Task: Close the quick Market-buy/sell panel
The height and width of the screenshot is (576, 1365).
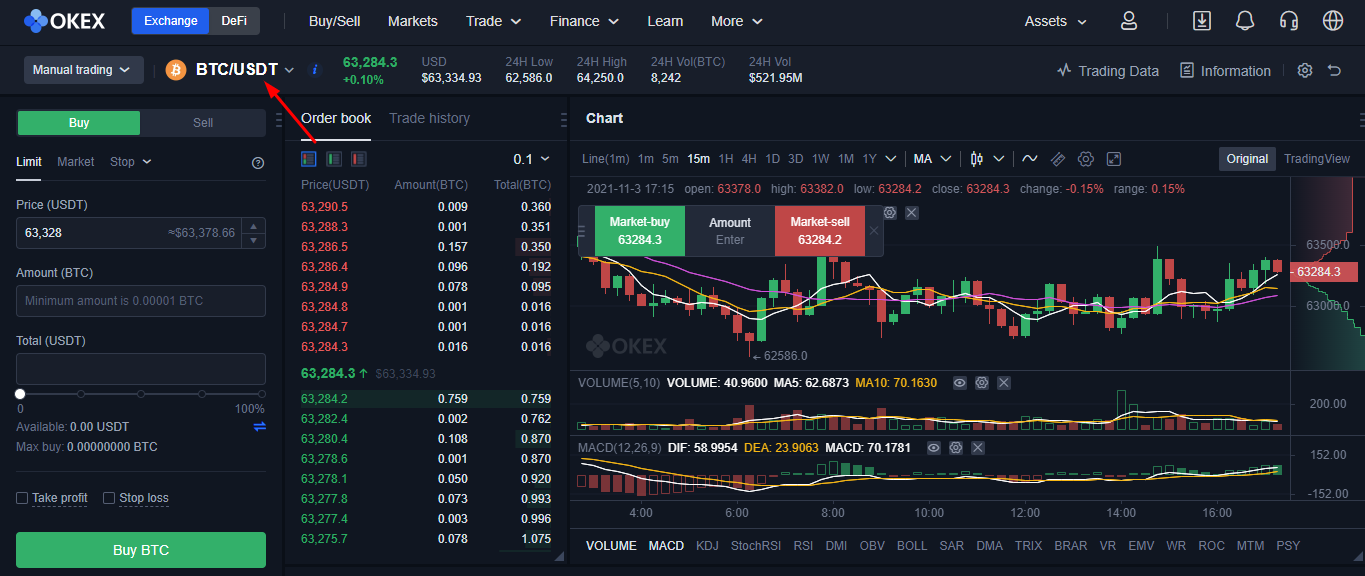Action: [874, 231]
